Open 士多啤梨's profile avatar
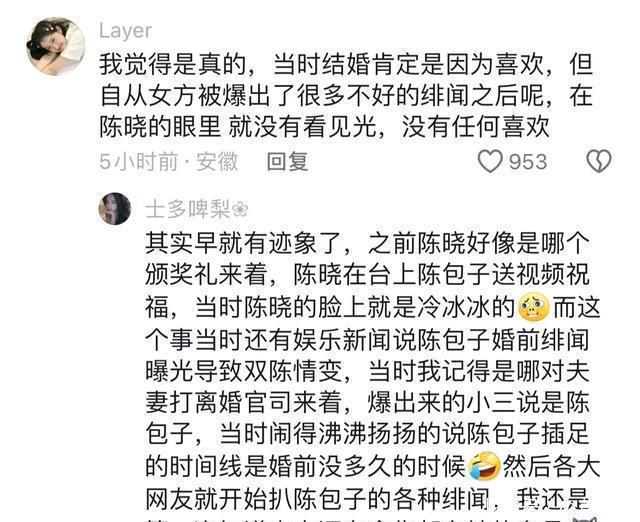This screenshot has height=522, width=640. pos(115,209)
